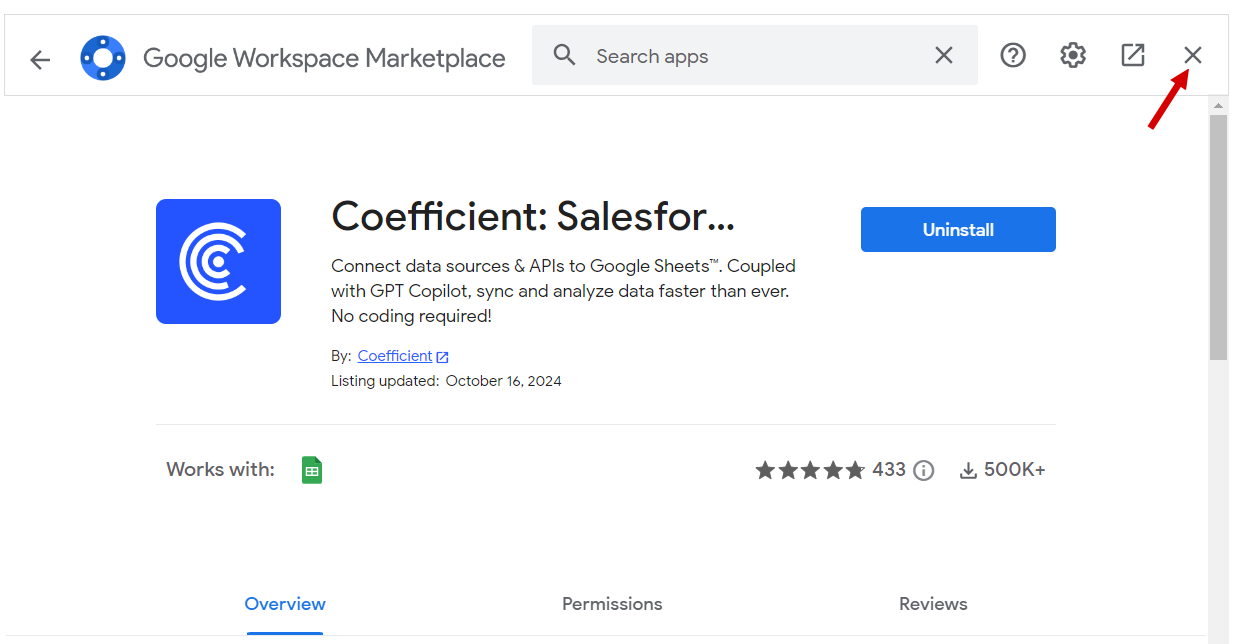This screenshot has width=1248, height=644.
Task: Close the Marketplace dialog
Action: (1193, 56)
